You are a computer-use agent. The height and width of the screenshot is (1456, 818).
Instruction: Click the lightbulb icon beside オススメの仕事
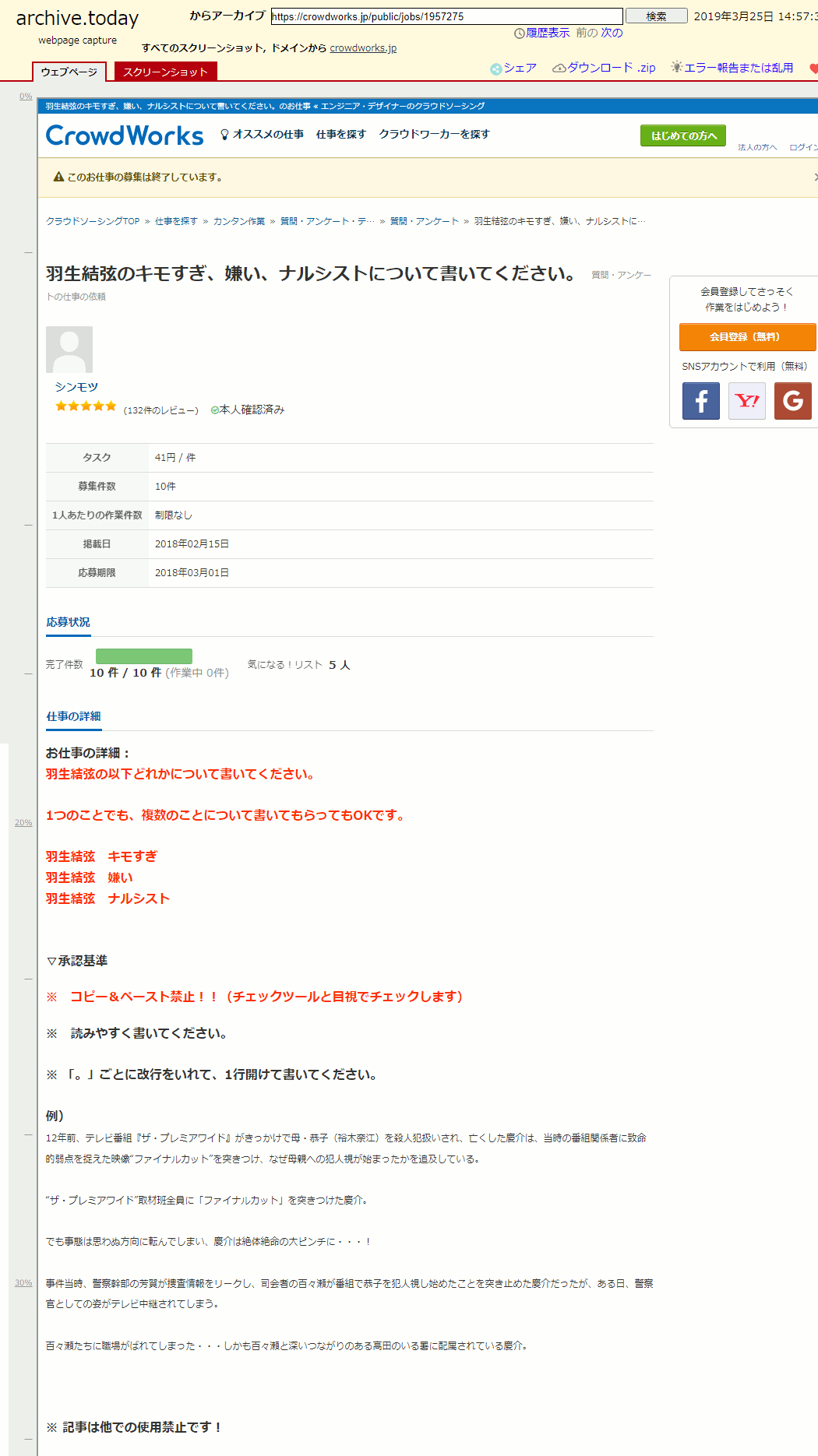click(x=225, y=135)
